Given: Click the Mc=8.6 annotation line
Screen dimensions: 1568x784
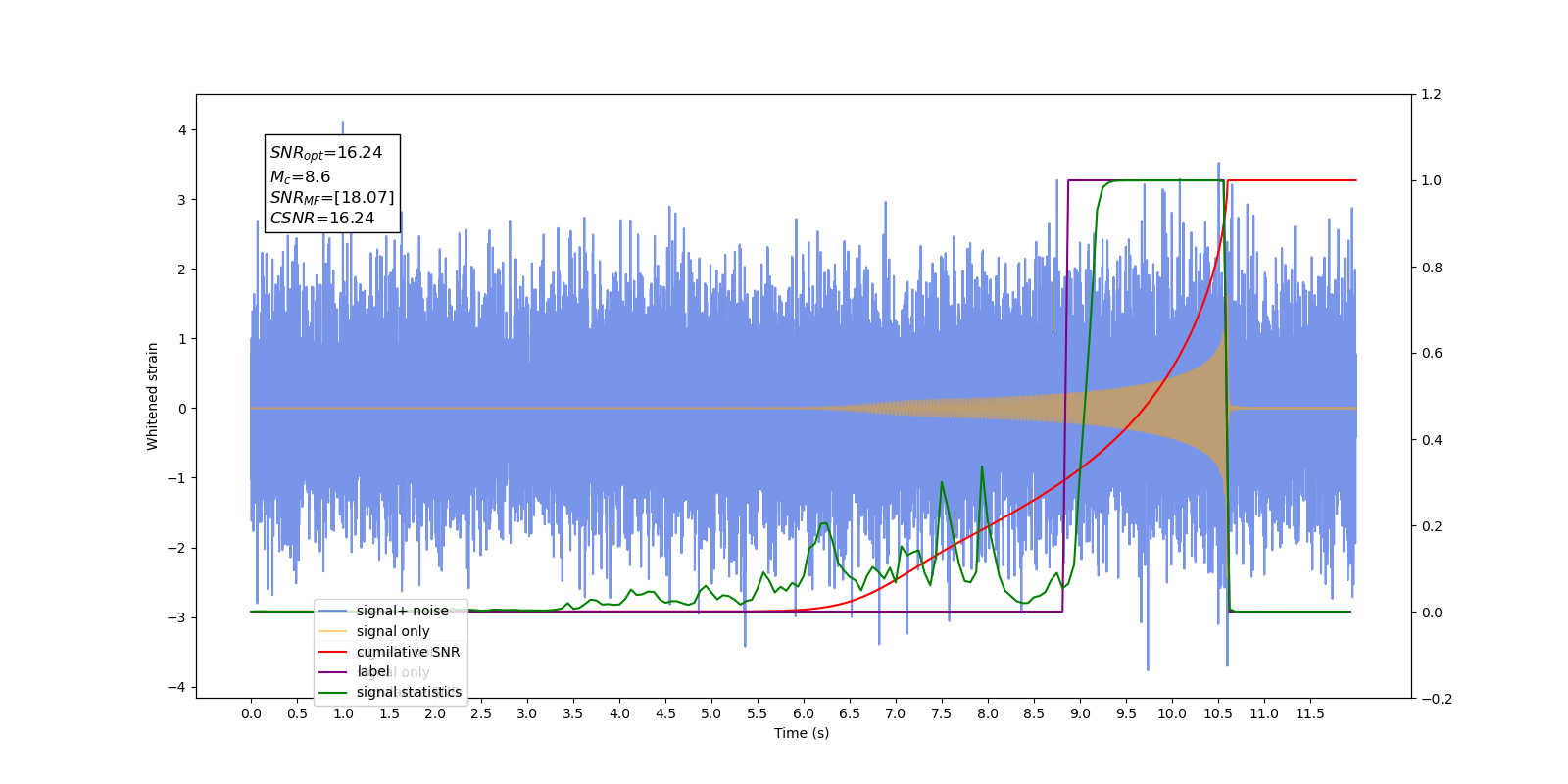Looking at the screenshot, I should point(300,177).
